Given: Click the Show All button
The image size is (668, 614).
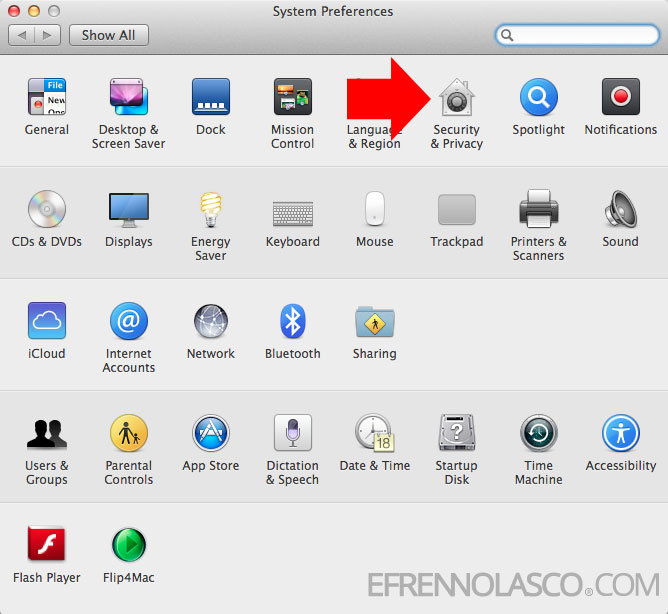Looking at the screenshot, I should 109,35.
